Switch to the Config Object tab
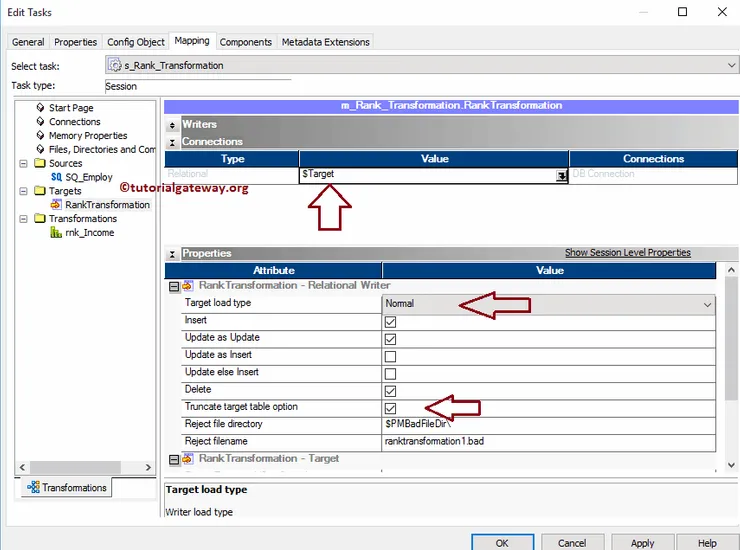 click(135, 42)
